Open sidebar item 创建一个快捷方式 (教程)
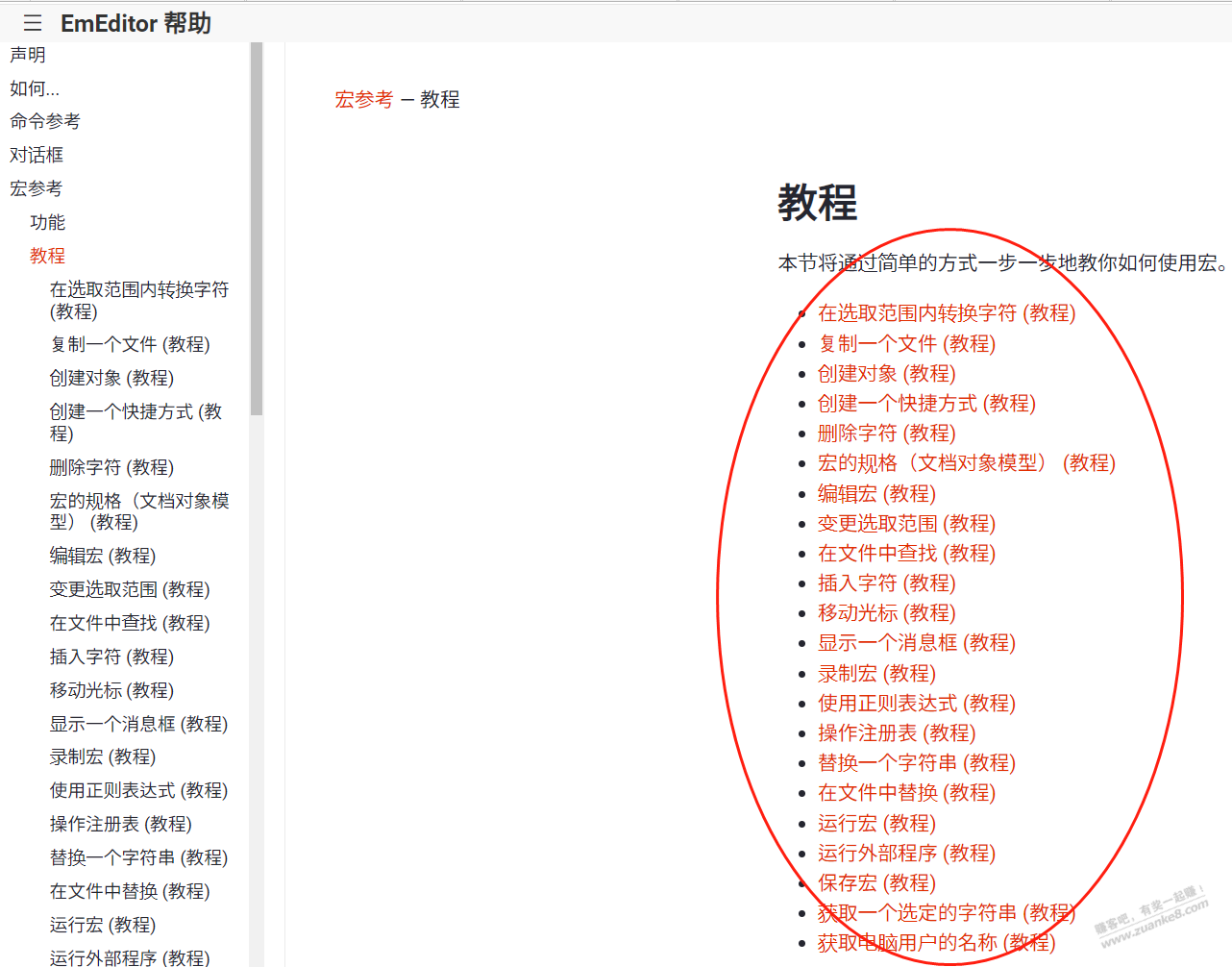 136,422
